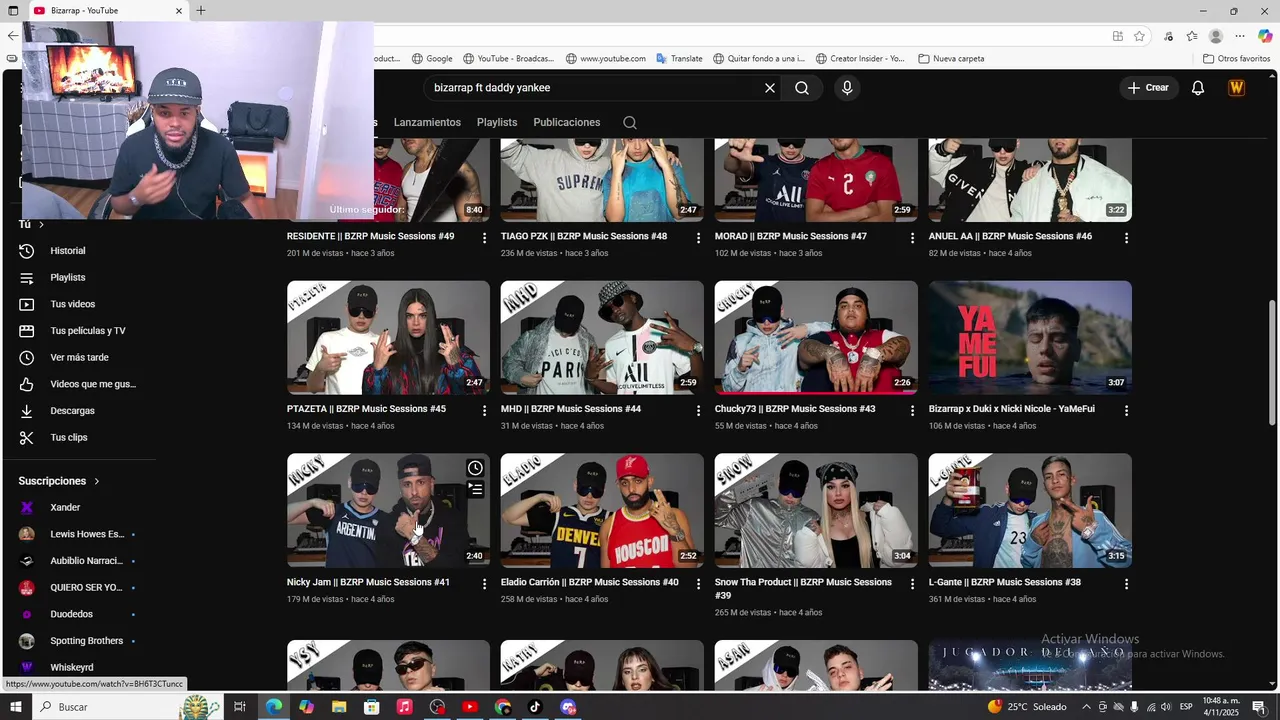This screenshot has width=1280, height=720.
Task: Open more options for Nicky Jam Sessions #41
Action: click(485, 584)
